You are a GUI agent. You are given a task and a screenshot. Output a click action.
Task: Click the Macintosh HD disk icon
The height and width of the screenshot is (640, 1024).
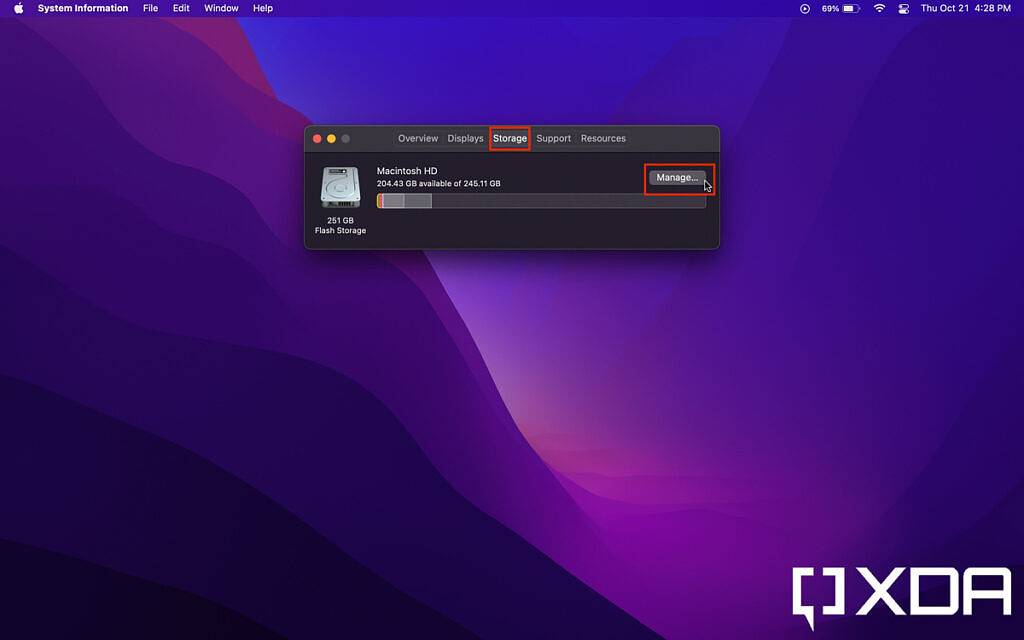coord(340,188)
